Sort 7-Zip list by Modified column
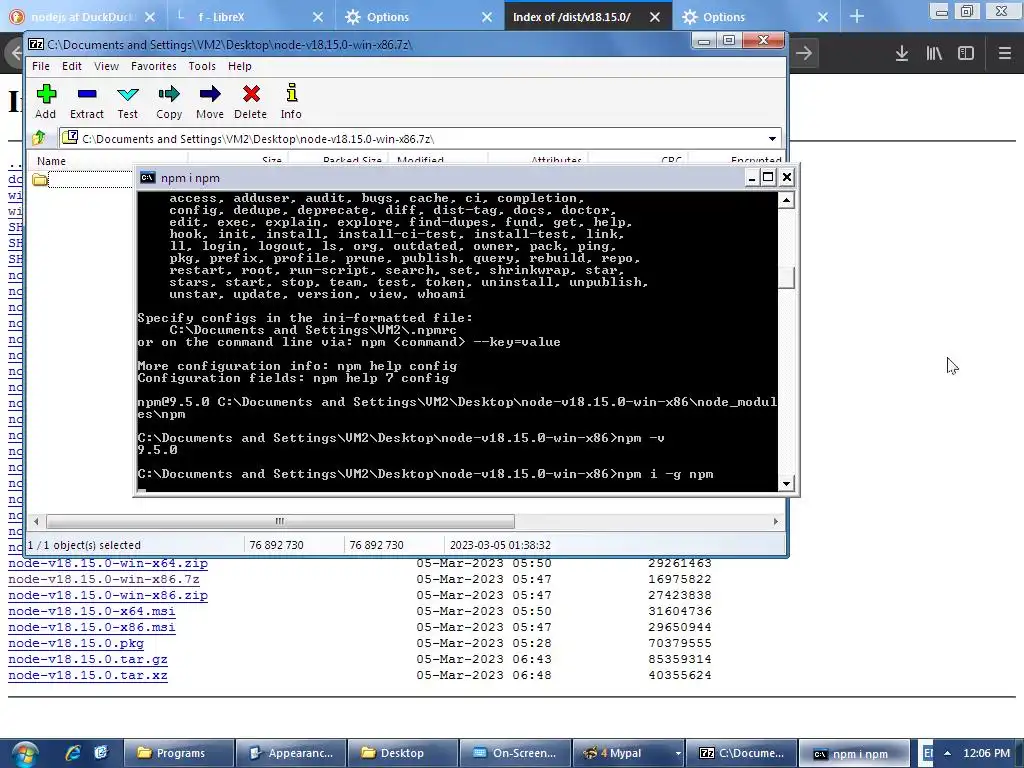 tap(438, 161)
